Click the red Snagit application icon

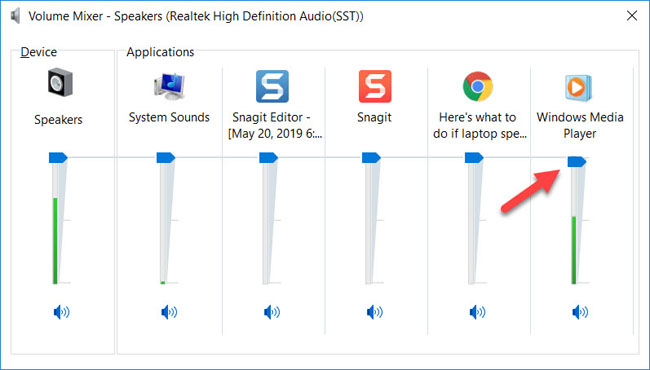(375, 86)
